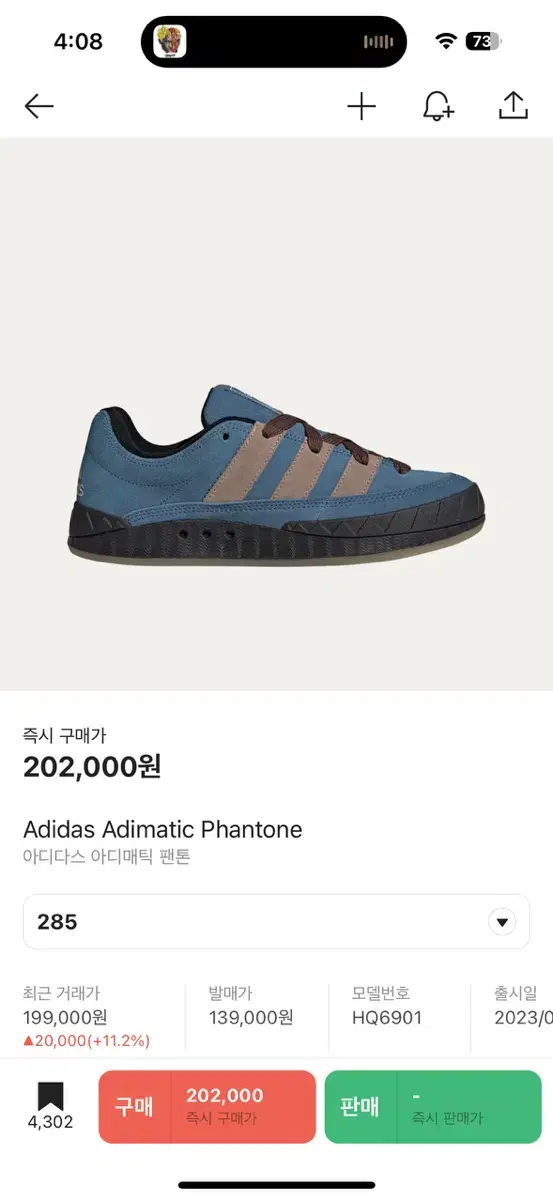Tap the red 구매 buy button
This screenshot has height=1200, width=553.
point(207,1107)
